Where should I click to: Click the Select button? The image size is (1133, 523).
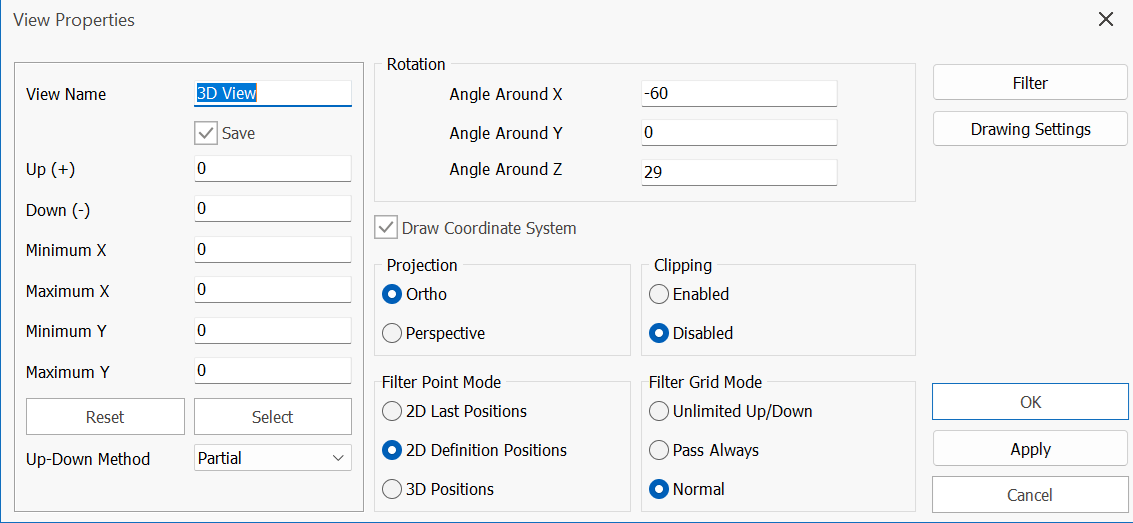(272, 417)
